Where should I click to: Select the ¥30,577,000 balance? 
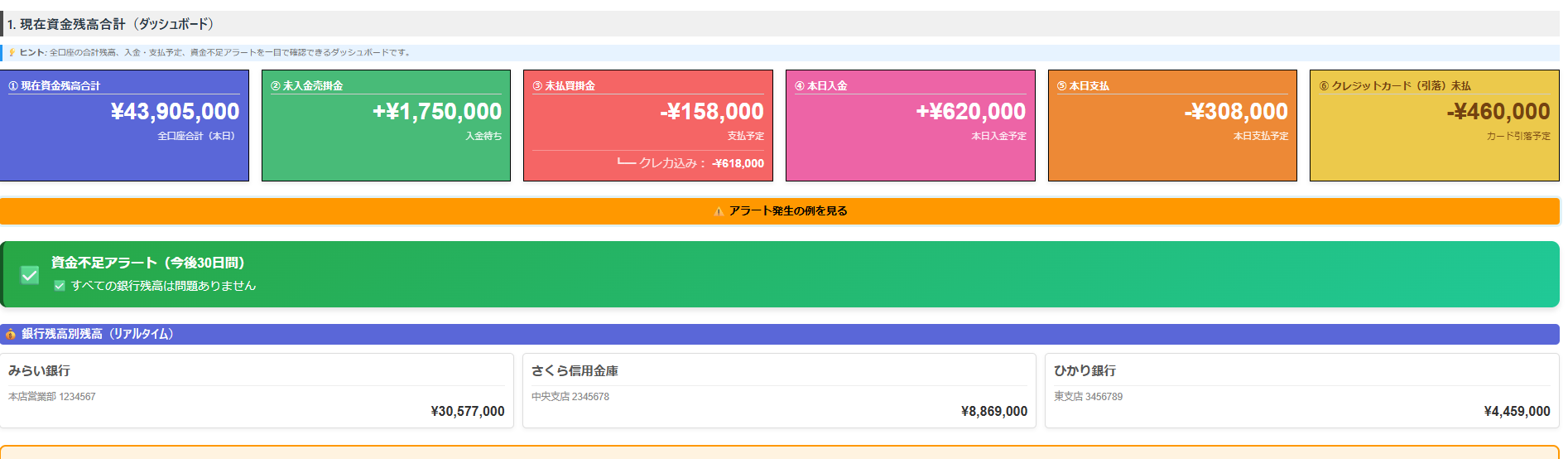click(468, 411)
